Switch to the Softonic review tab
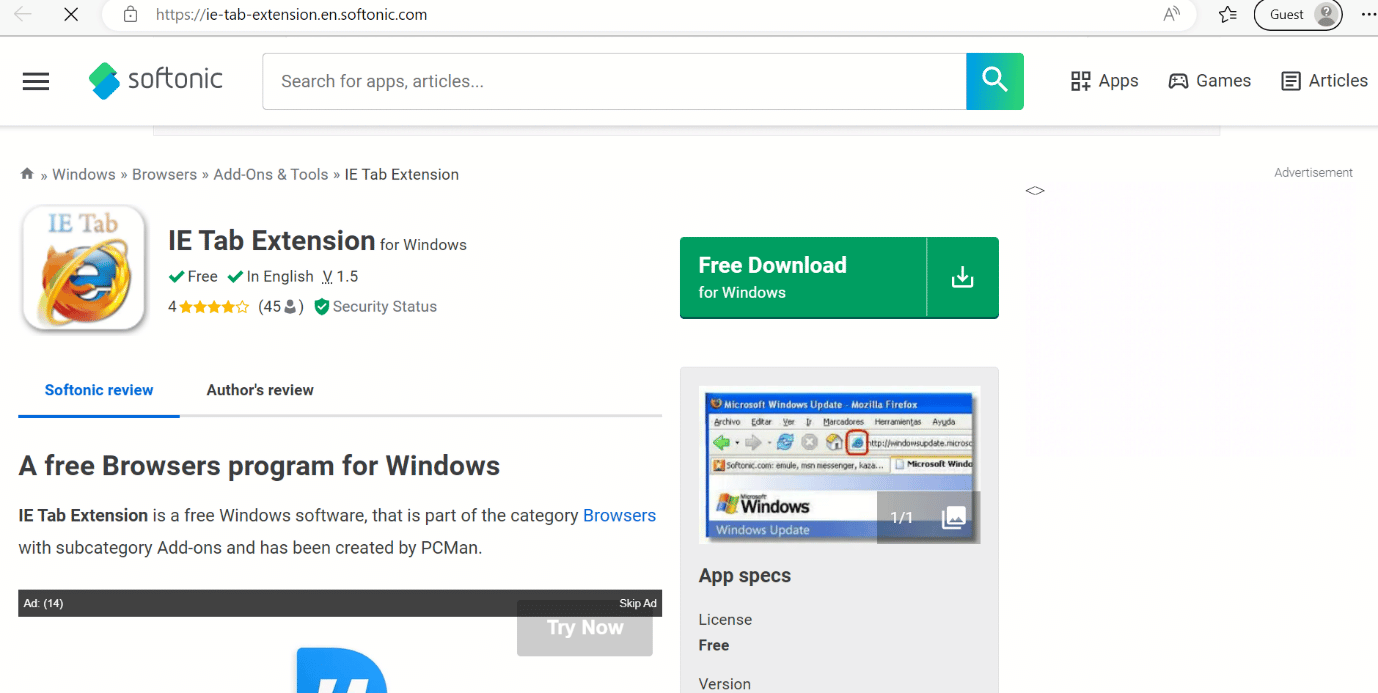This screenshot has height=693, width=1378. coord(99,390)
